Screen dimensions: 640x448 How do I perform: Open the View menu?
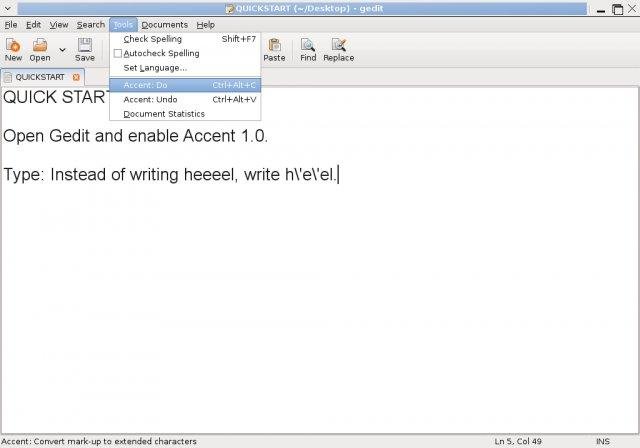click(x=59, y=25)
